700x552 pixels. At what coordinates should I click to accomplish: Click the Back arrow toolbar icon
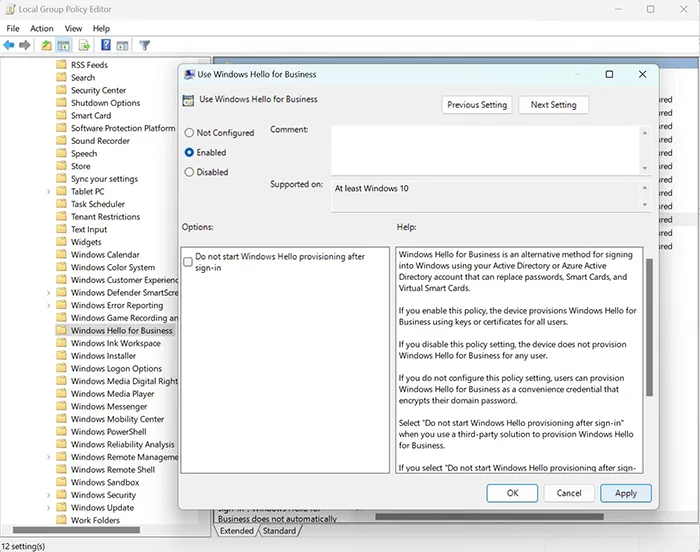(9, 45)
